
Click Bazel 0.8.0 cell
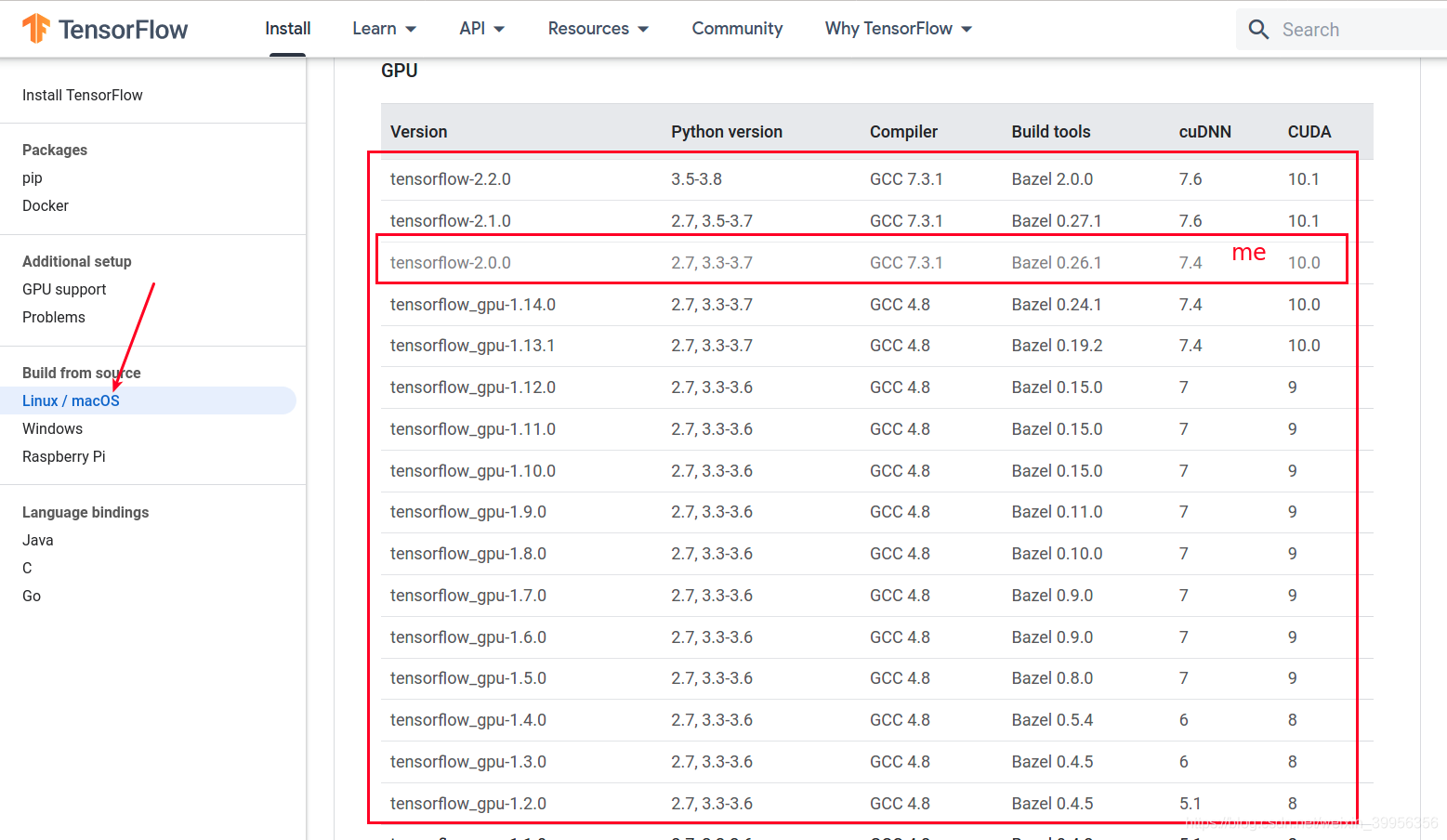coord(1052,678)
